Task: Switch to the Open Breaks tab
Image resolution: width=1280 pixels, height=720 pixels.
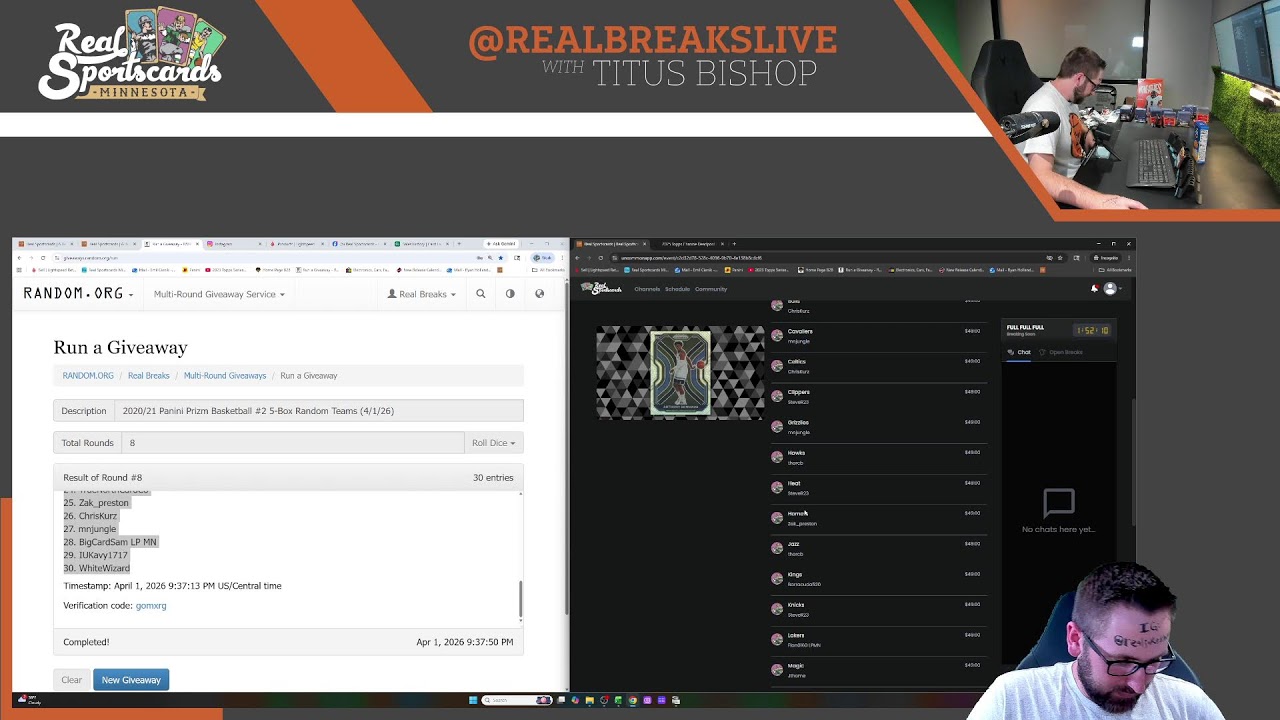Action: [1062, 352]
